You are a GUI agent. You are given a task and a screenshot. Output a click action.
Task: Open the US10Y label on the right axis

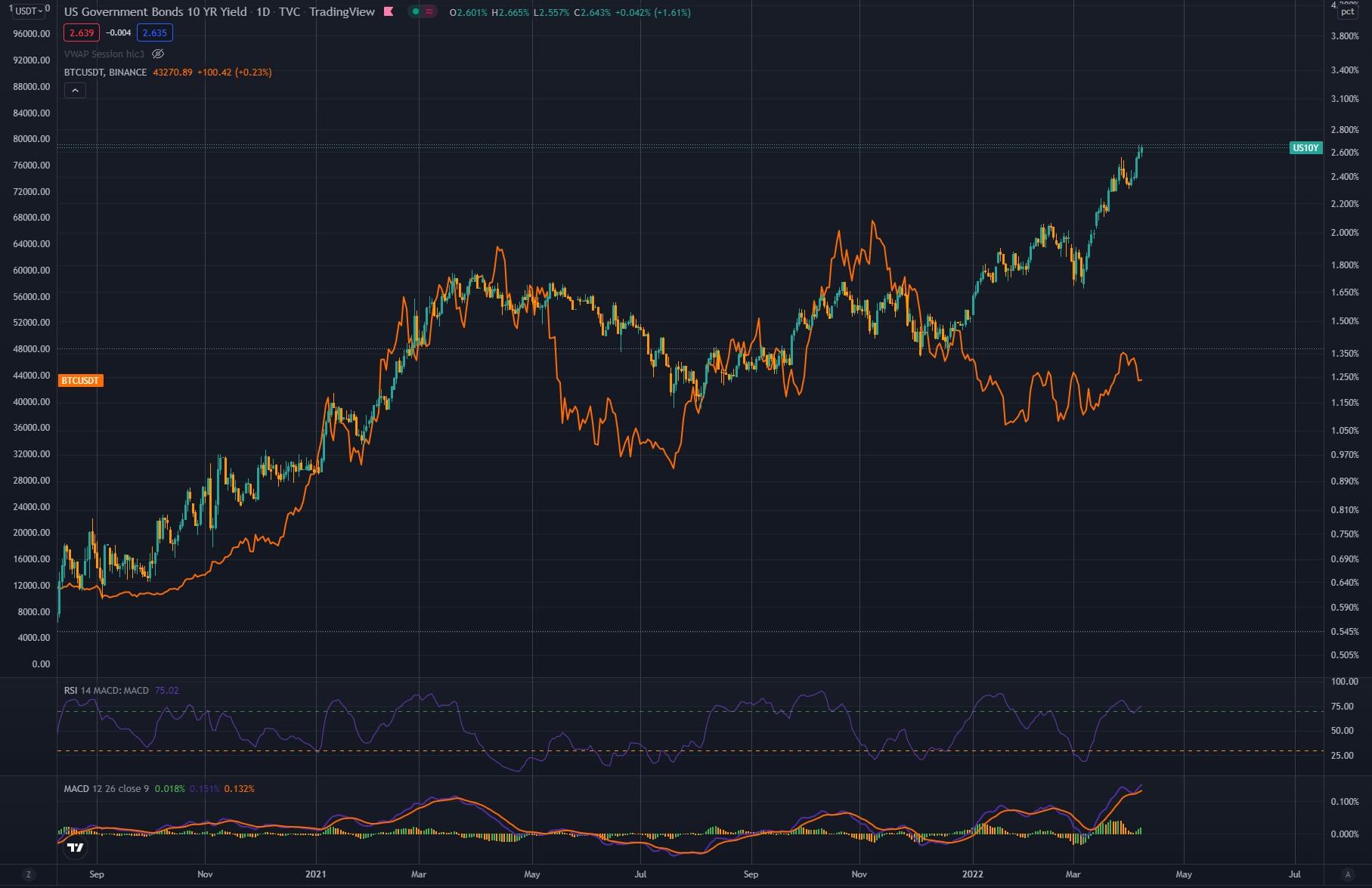pos(1305,148)
